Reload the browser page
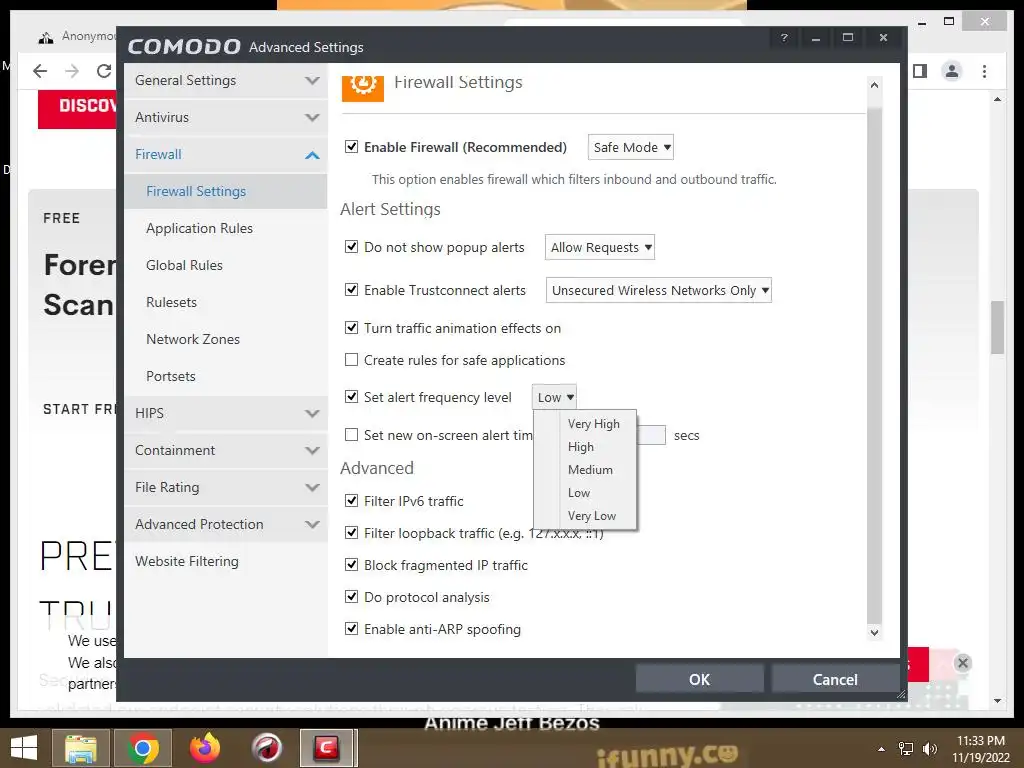The height and width of the screenshot is (768, 1024). [x=104, y=71]
